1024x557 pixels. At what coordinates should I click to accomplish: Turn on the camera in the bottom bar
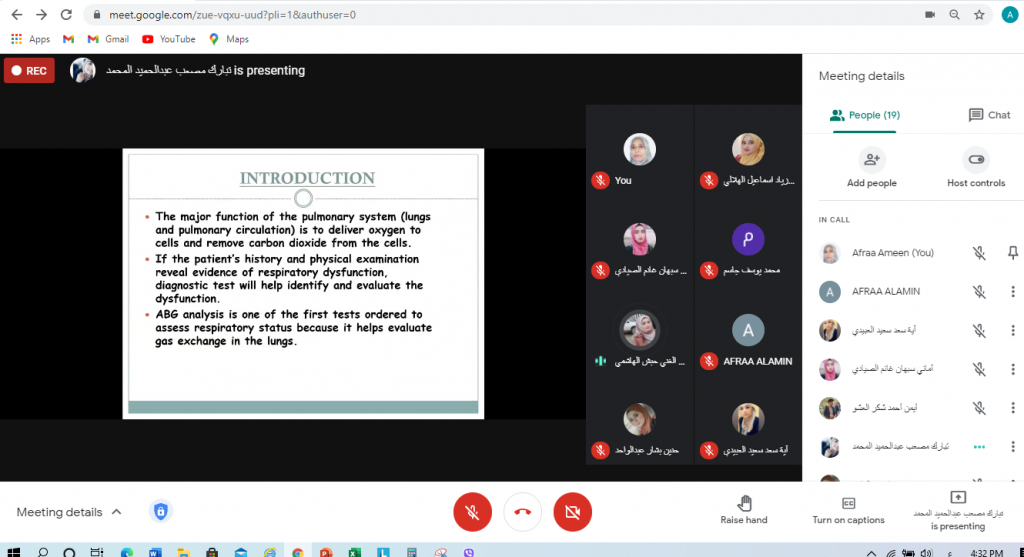click(x=572, y=512)
